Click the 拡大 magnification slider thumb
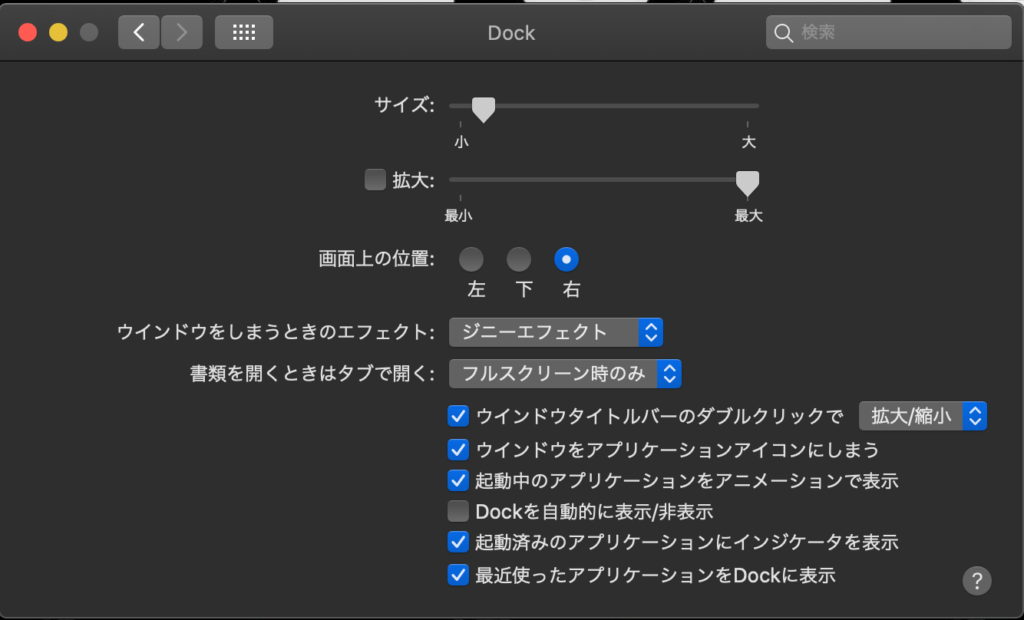The width and height of the screenshot is (1024, 620). pos(747,184)
